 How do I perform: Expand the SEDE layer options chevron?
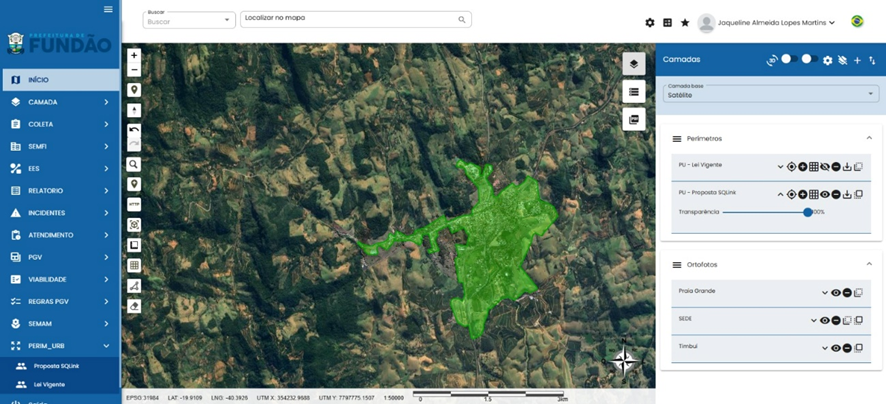click(814, 321)
